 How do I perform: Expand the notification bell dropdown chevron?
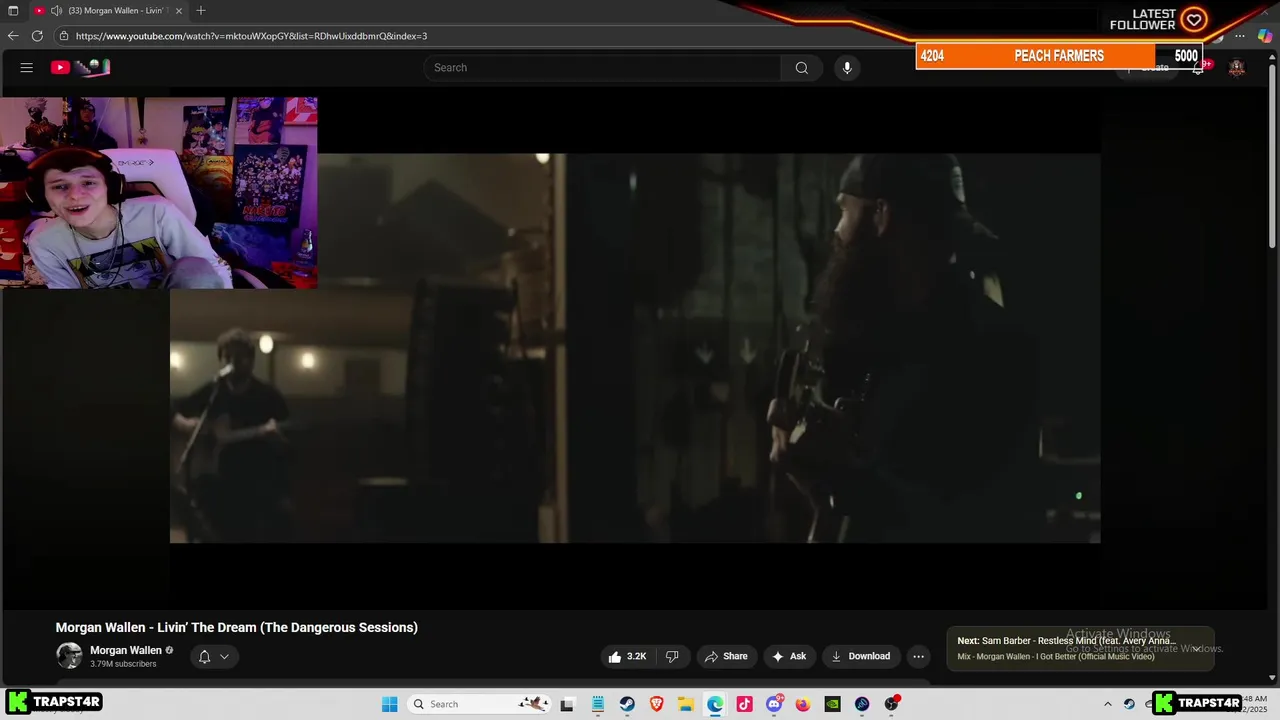[x=224, y=657]
